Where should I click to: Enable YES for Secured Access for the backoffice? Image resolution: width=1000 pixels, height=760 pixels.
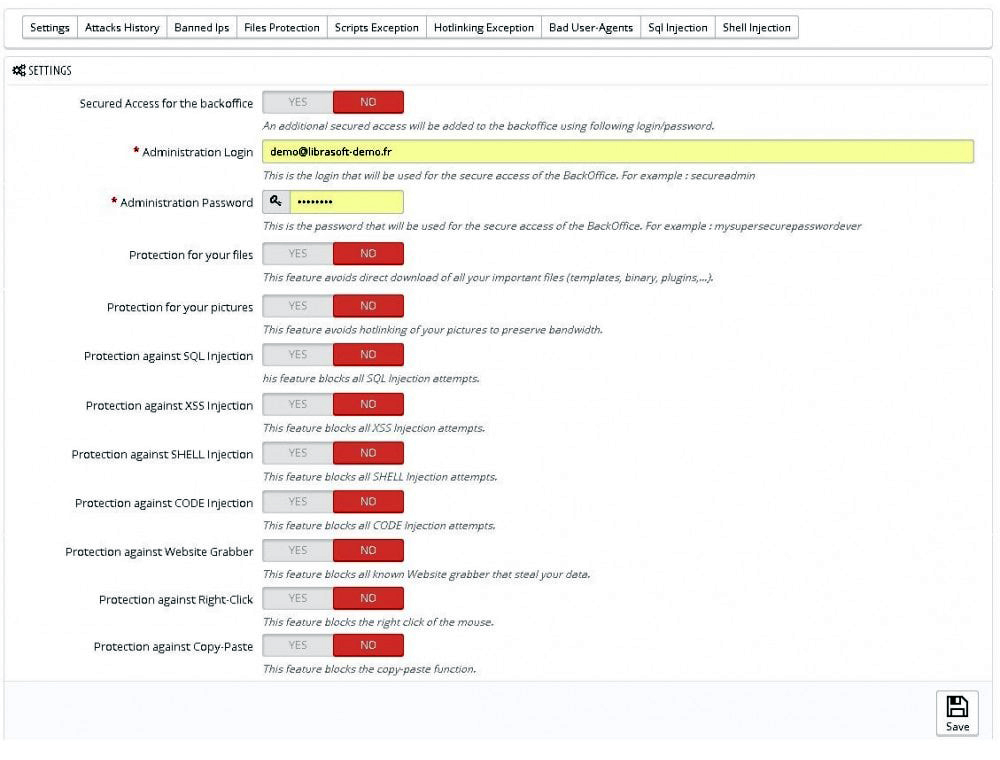coord(298,102)
